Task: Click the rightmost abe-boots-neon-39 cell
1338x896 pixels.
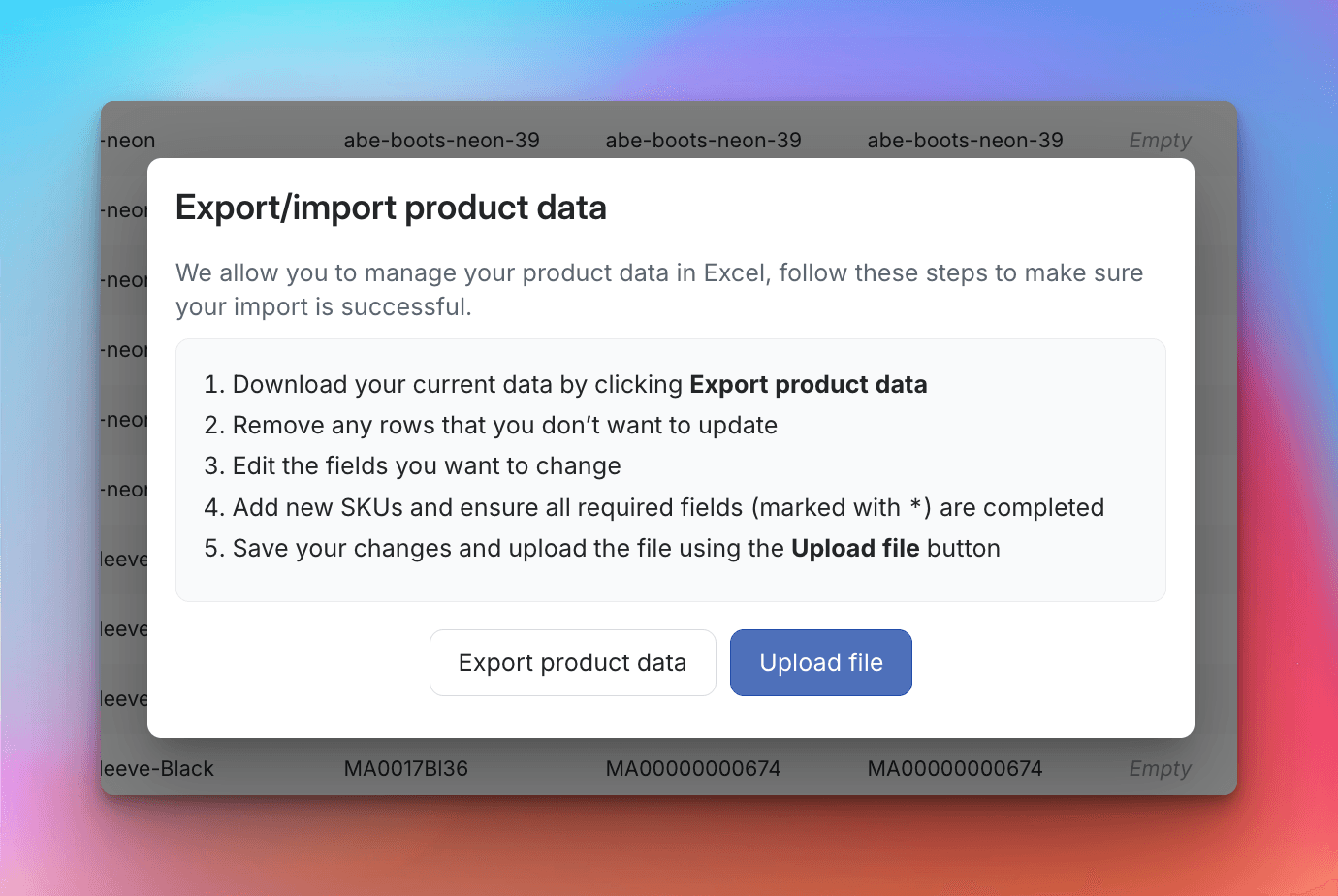Action: (965, 141)
